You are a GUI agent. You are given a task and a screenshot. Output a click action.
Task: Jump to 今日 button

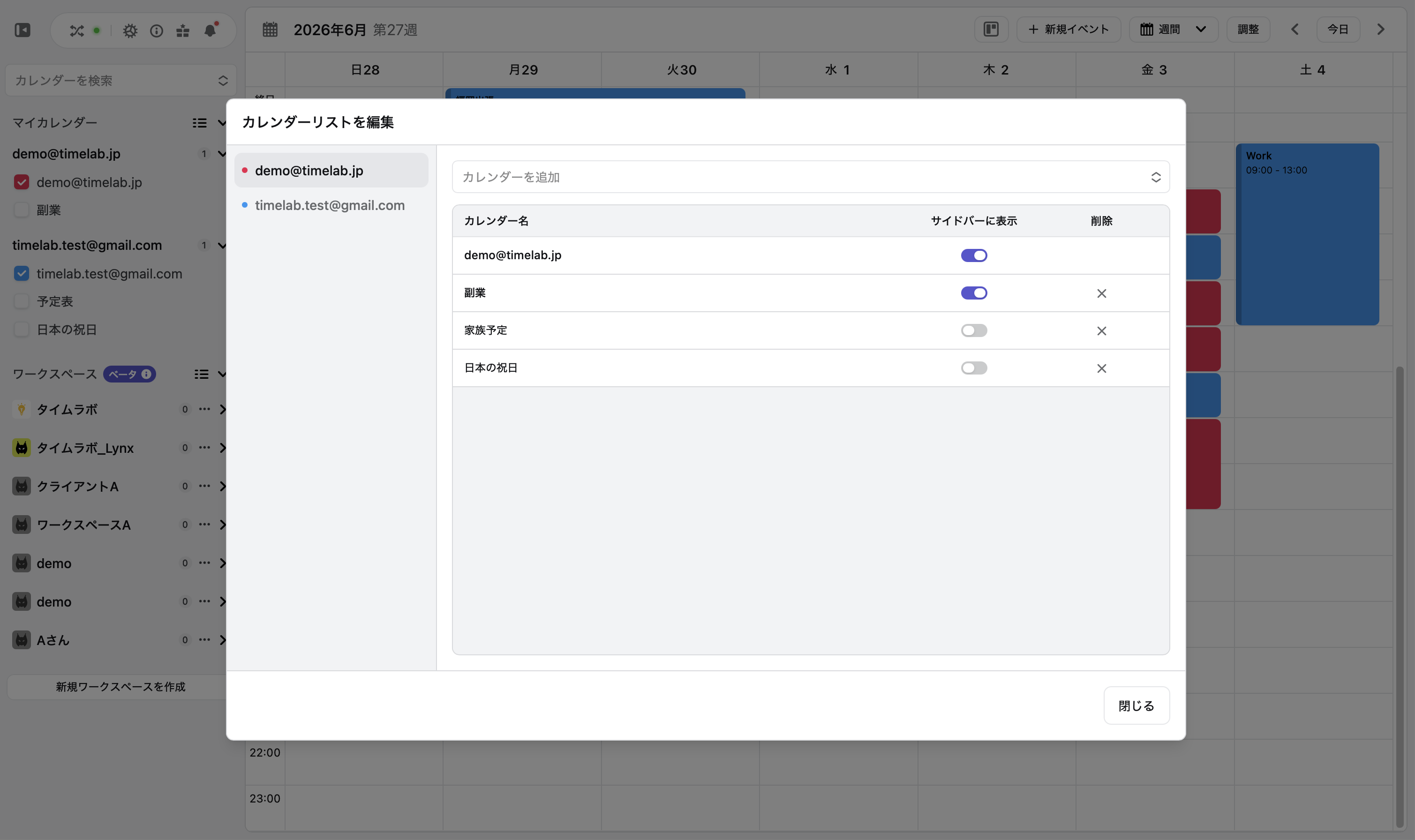(x=1338, y=30)
